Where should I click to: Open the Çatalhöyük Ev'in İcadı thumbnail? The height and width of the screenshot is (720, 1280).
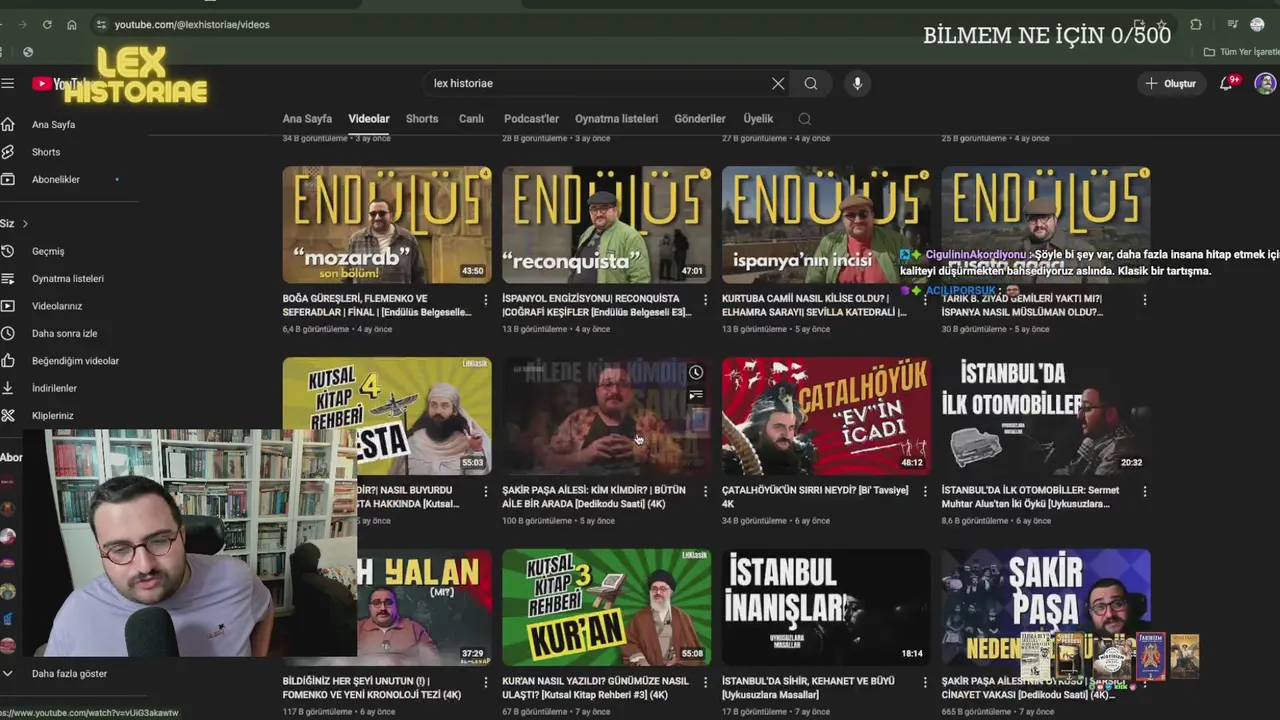pyautogui.click(x=826, y=416)
